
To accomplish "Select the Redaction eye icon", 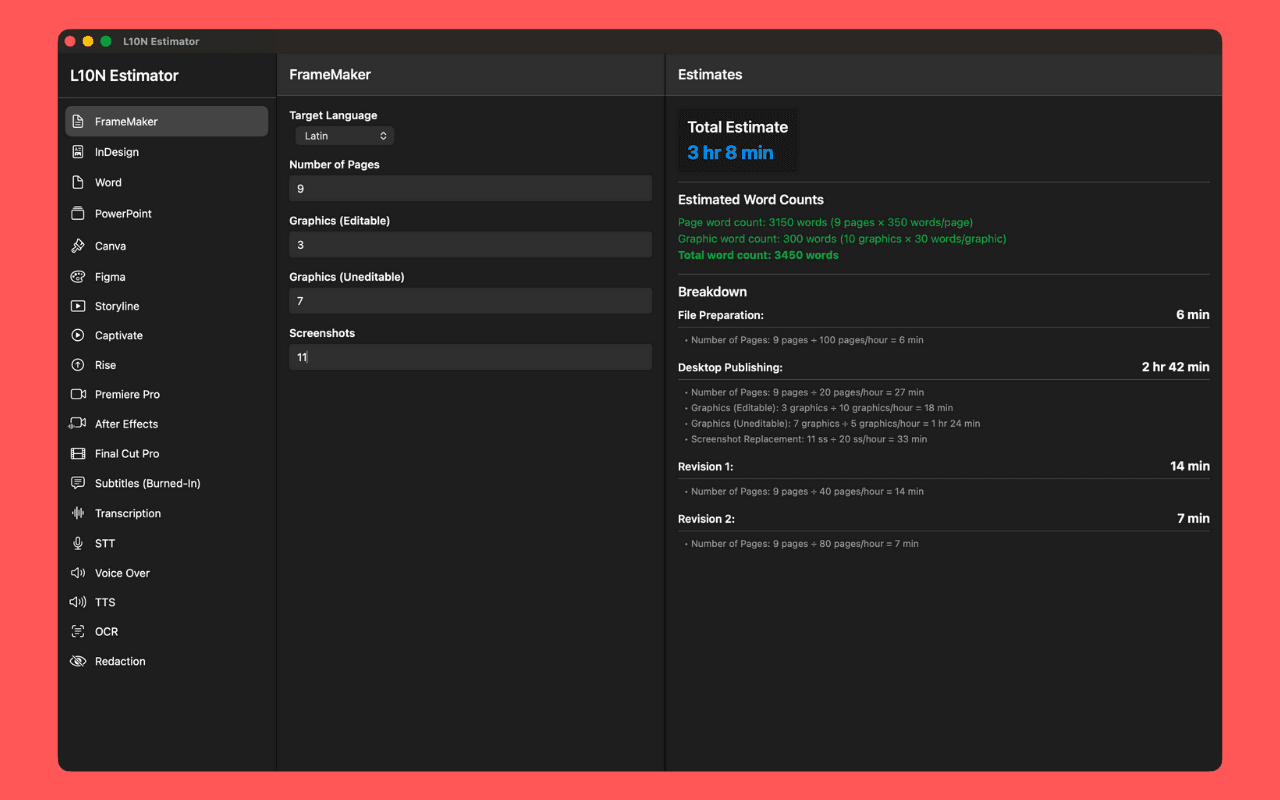I will (x=80, y=661).
